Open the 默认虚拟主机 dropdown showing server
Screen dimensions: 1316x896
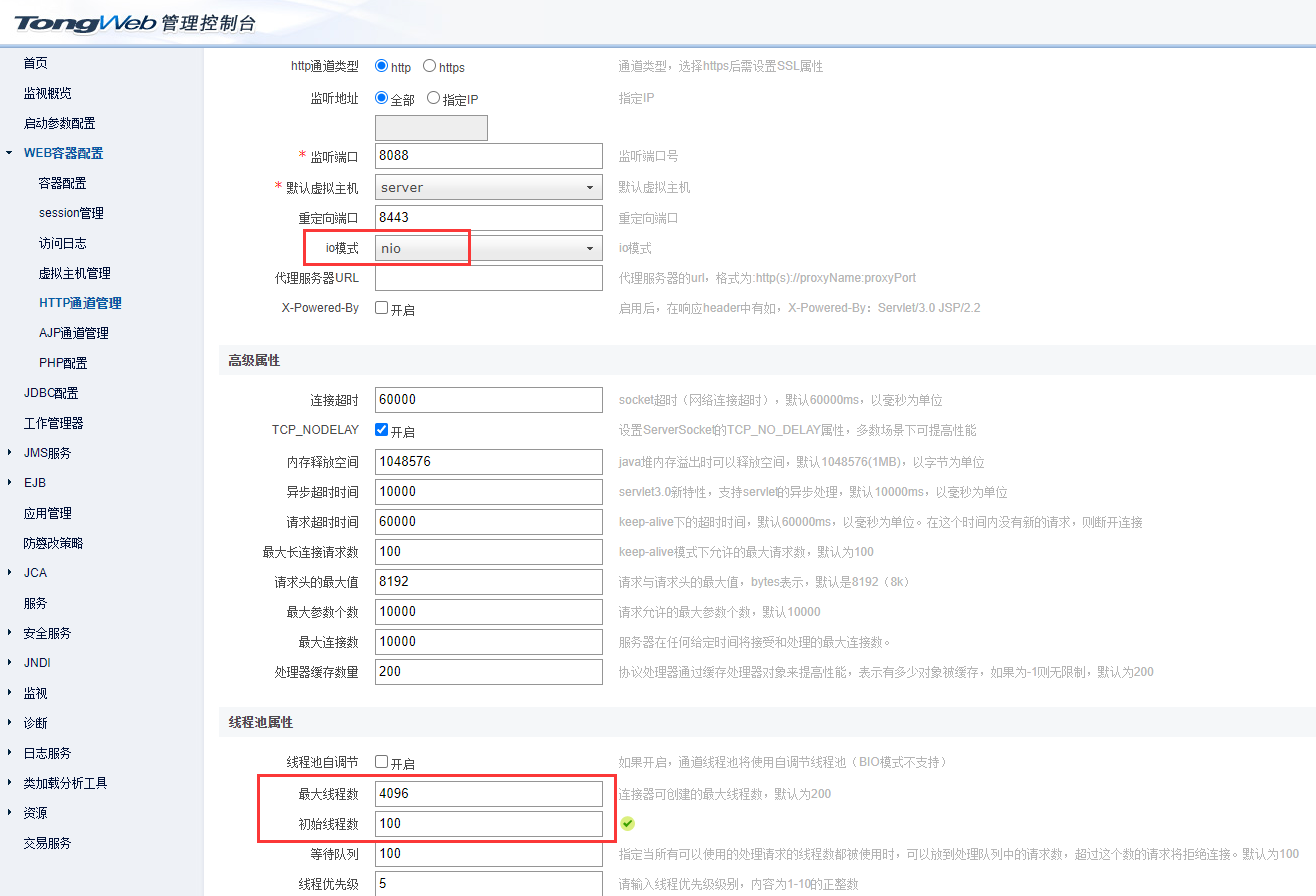(x=489, y=187)
